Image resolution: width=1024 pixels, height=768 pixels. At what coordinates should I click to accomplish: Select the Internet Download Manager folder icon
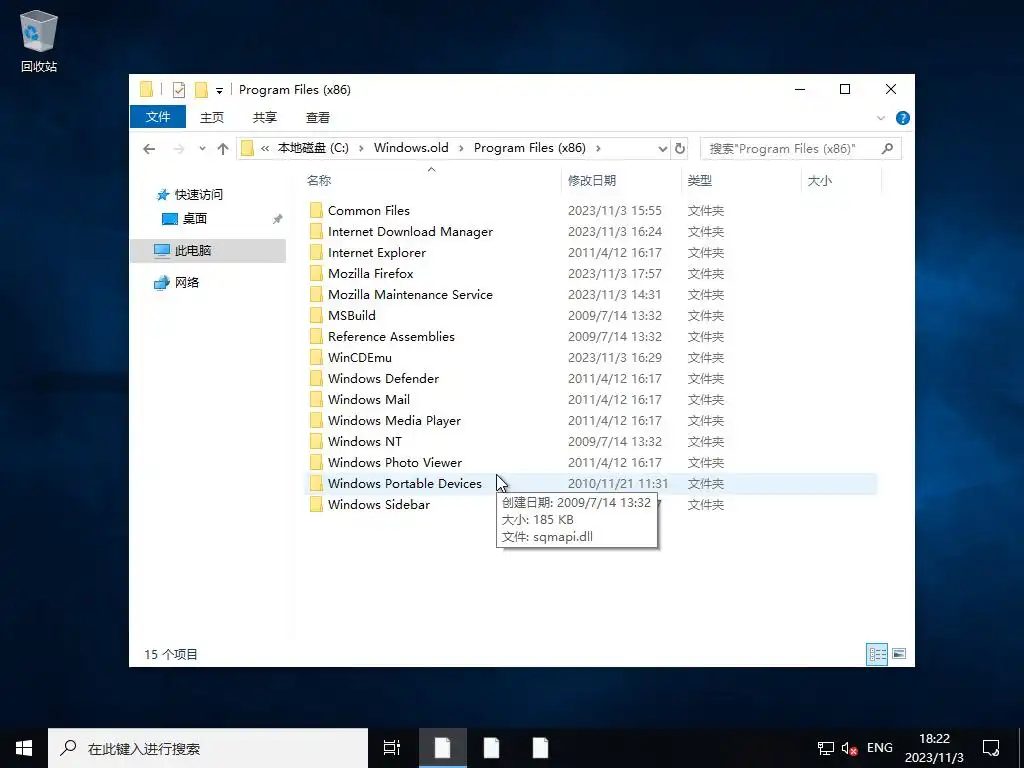316,231
